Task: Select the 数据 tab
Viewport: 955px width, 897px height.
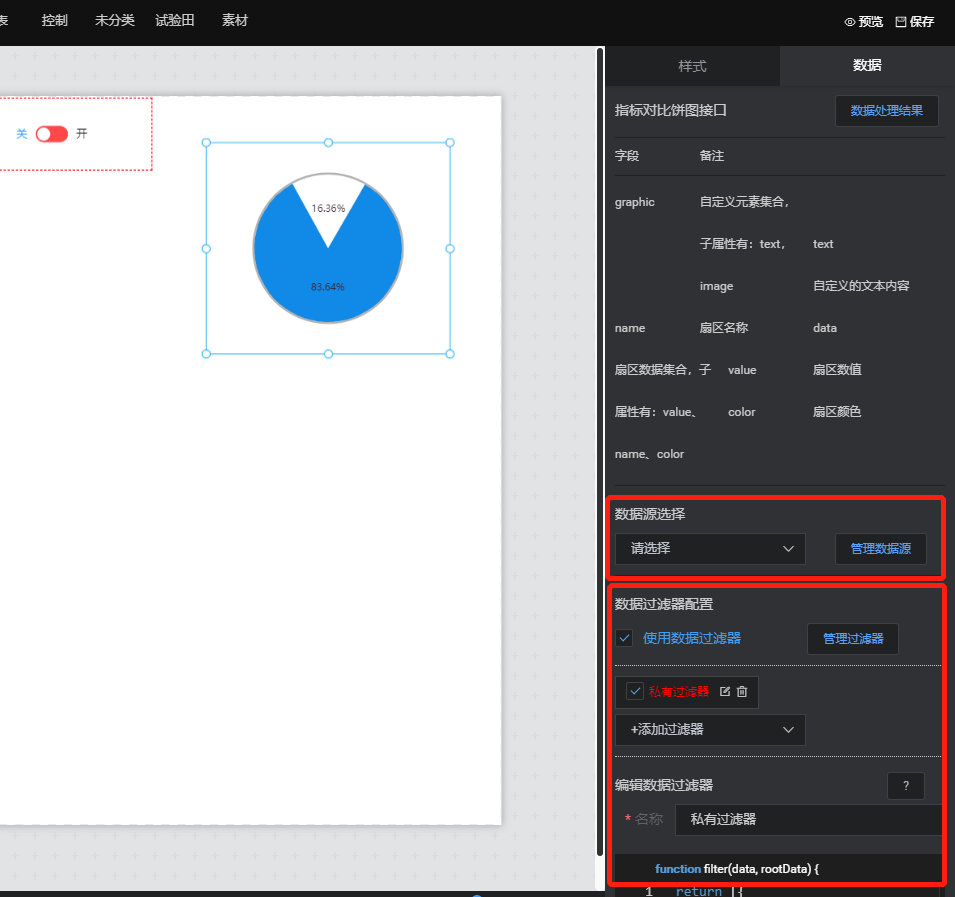Action: coord(867,66)
